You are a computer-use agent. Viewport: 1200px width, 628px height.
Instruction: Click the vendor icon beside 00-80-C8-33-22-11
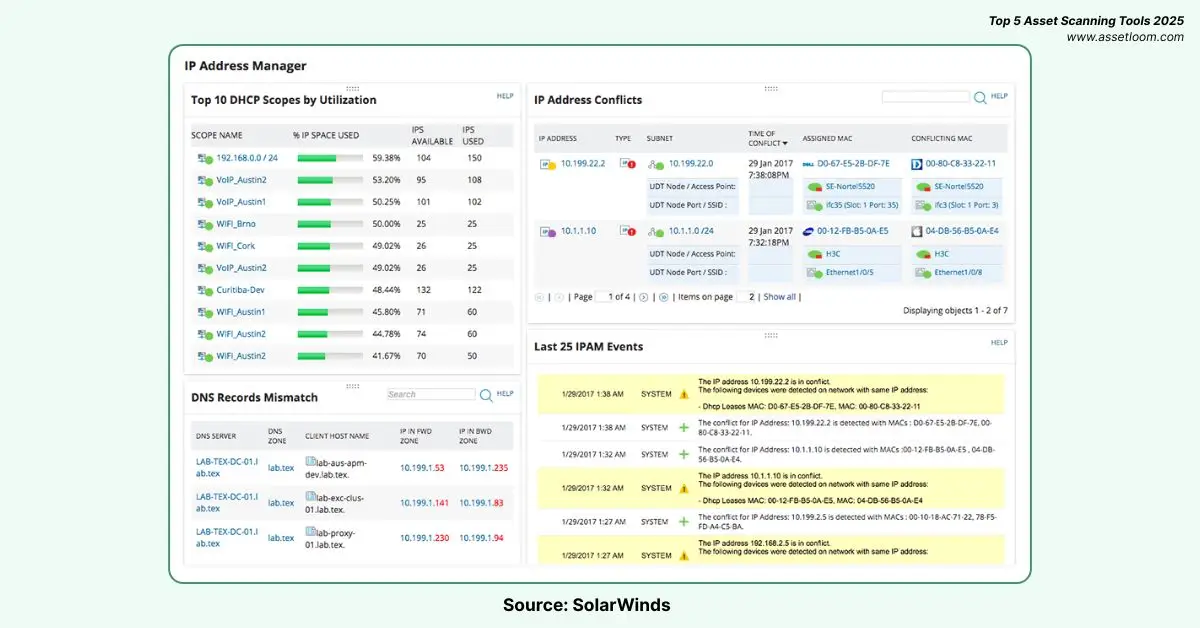(917, 163)
